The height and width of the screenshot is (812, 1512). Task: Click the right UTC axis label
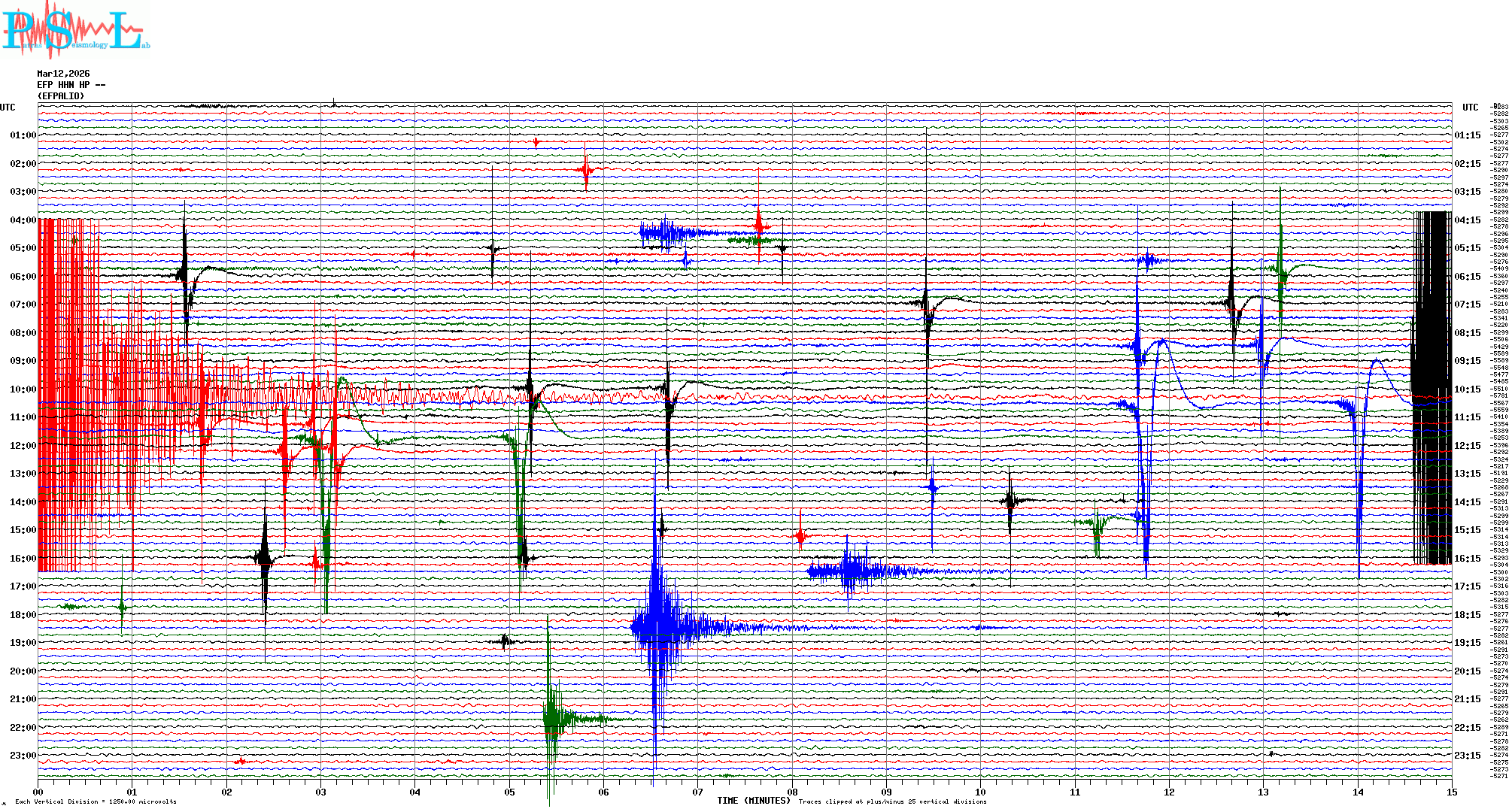1470,108
